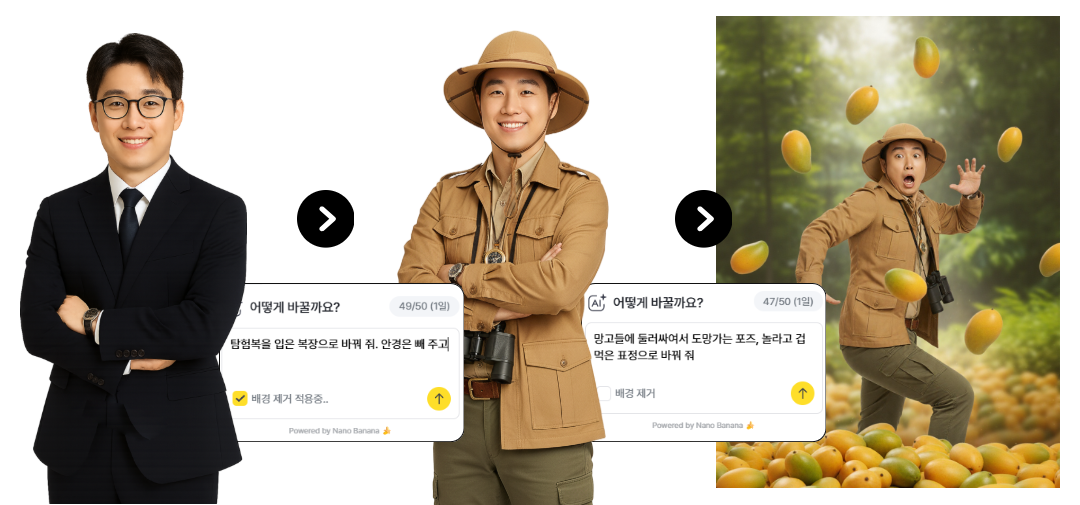Click Powered by Nano Banana in the first panel

334,431
